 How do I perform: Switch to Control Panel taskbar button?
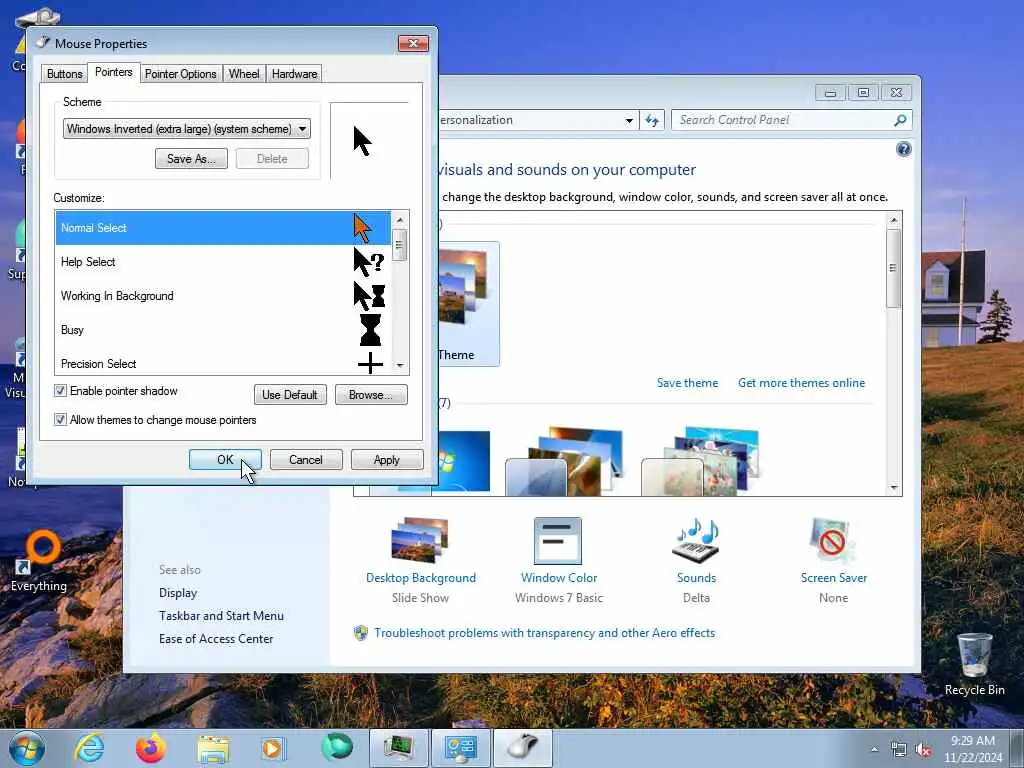460,748
